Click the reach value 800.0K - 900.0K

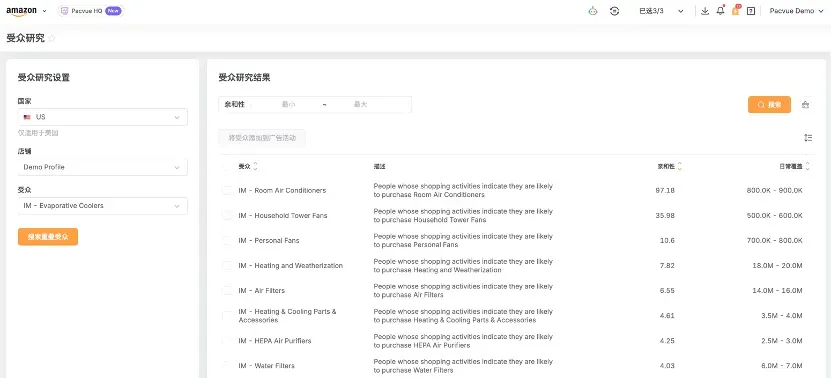tap(775, 191)
